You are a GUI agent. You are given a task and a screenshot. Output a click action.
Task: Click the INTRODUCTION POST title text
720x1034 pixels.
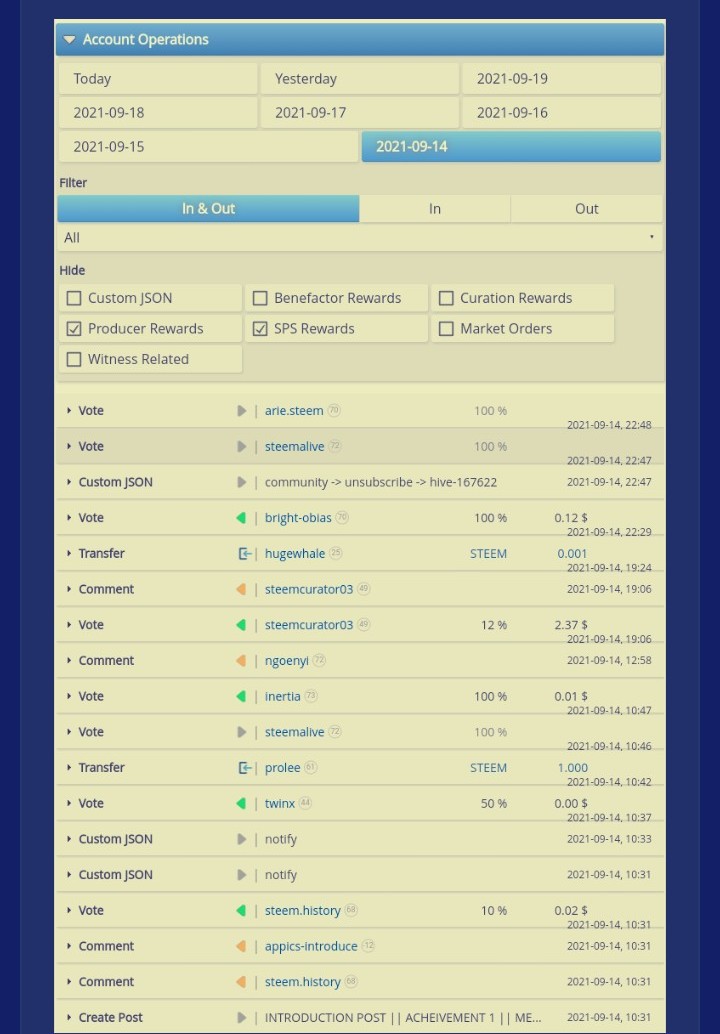pos(403,1018)
